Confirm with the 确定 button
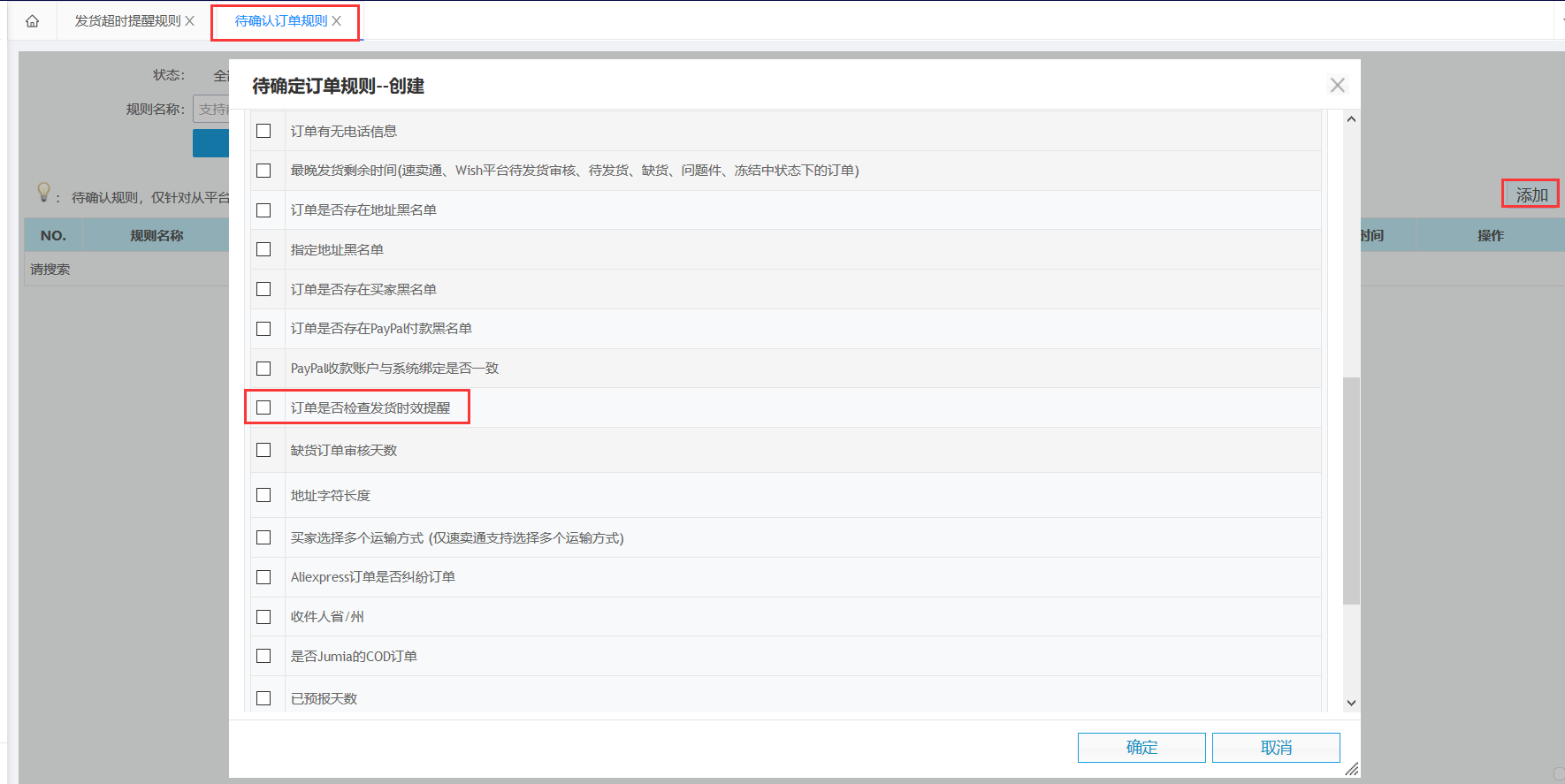Image resolution: width=1565 pixels, height=784 pixels. point(1141,748)
